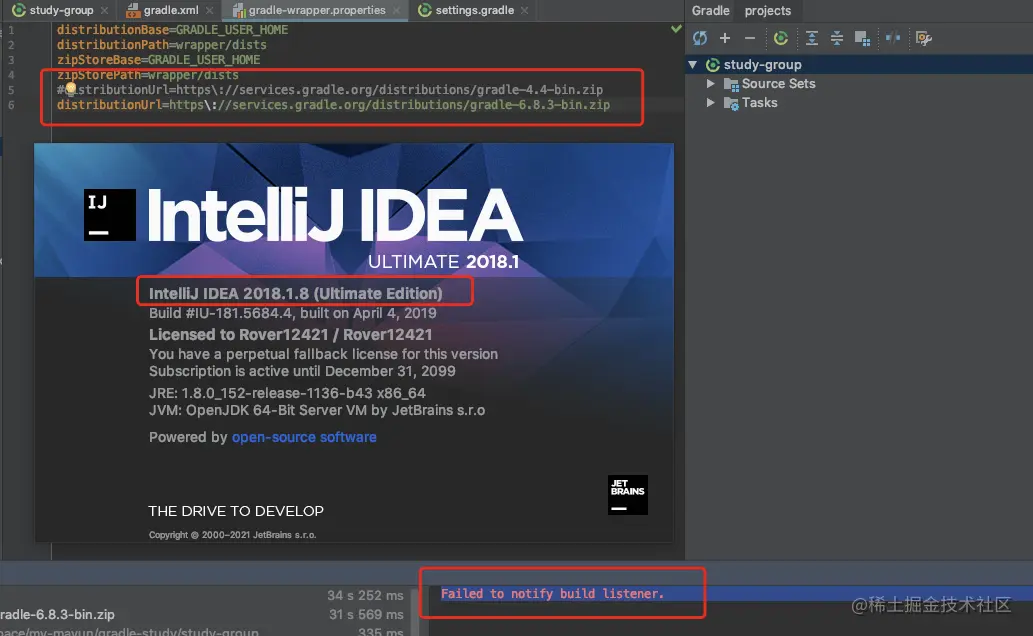
Task: Click the JetBrains logo in About dialog
Action: pos(628,494)
